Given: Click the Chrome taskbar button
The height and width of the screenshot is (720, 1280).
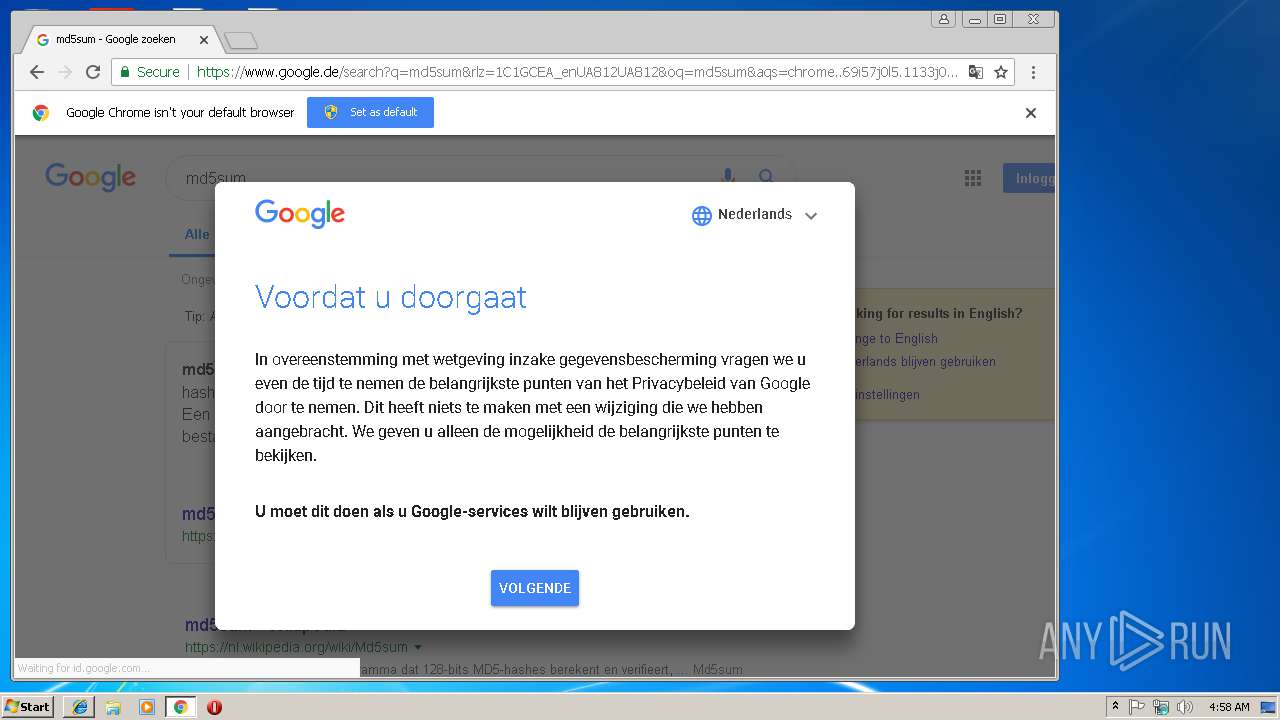Looking at the screenshot, I should coord(180,707).
